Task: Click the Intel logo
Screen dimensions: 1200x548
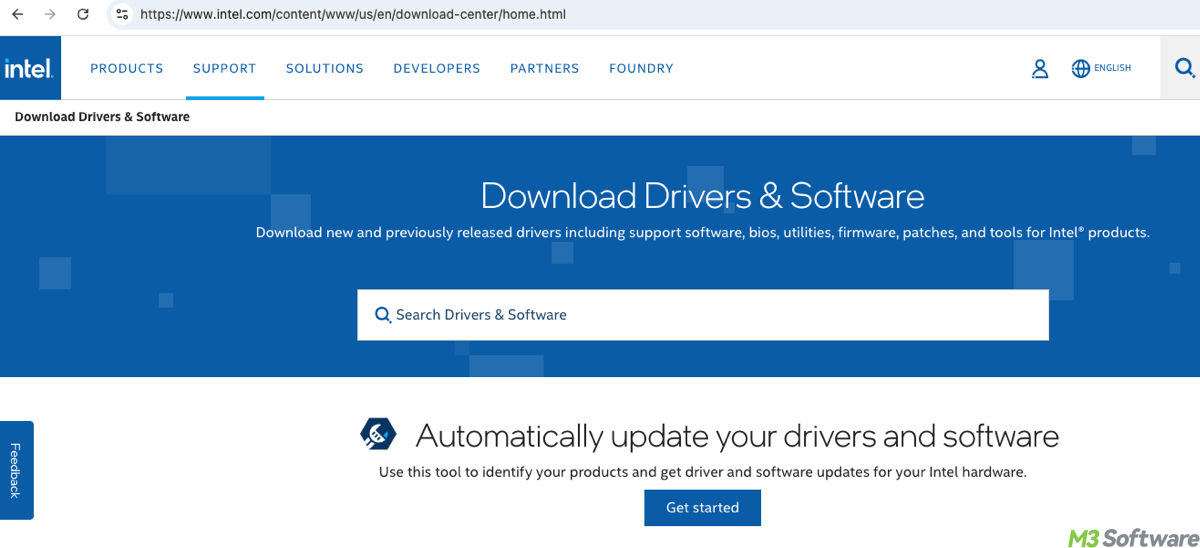Action: point(30,68)
